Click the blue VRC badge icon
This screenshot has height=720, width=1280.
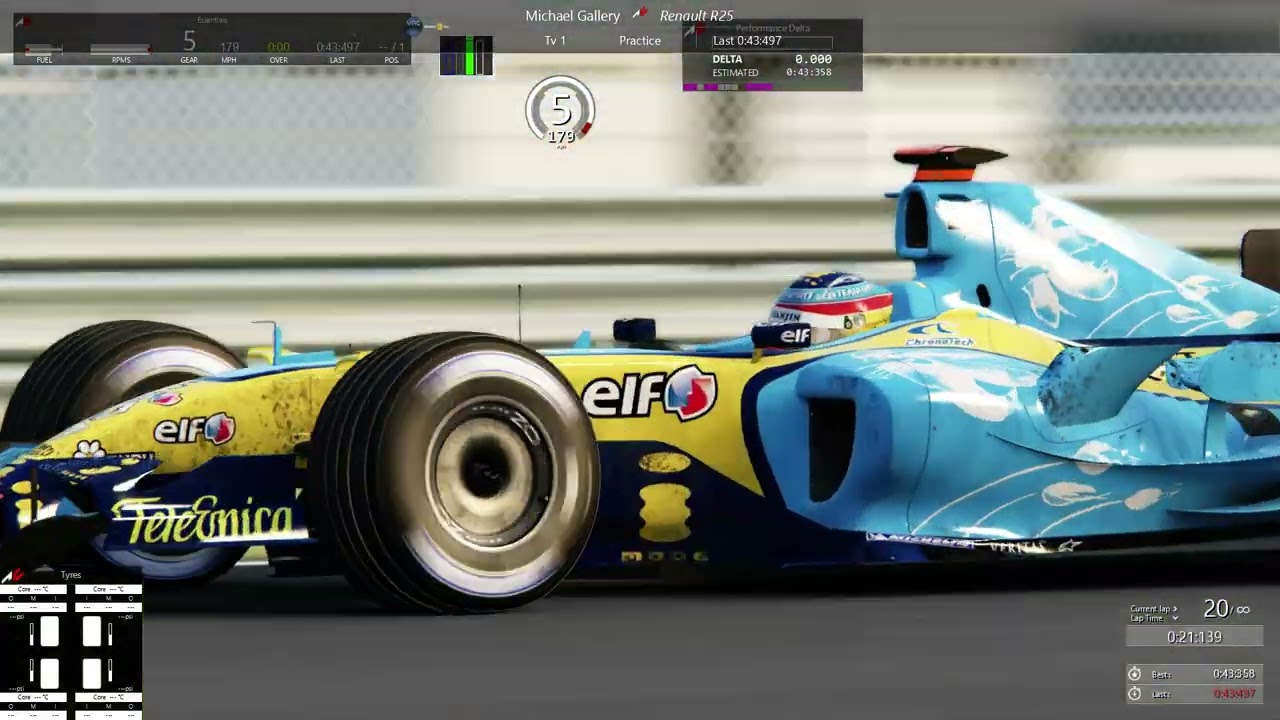413,24
